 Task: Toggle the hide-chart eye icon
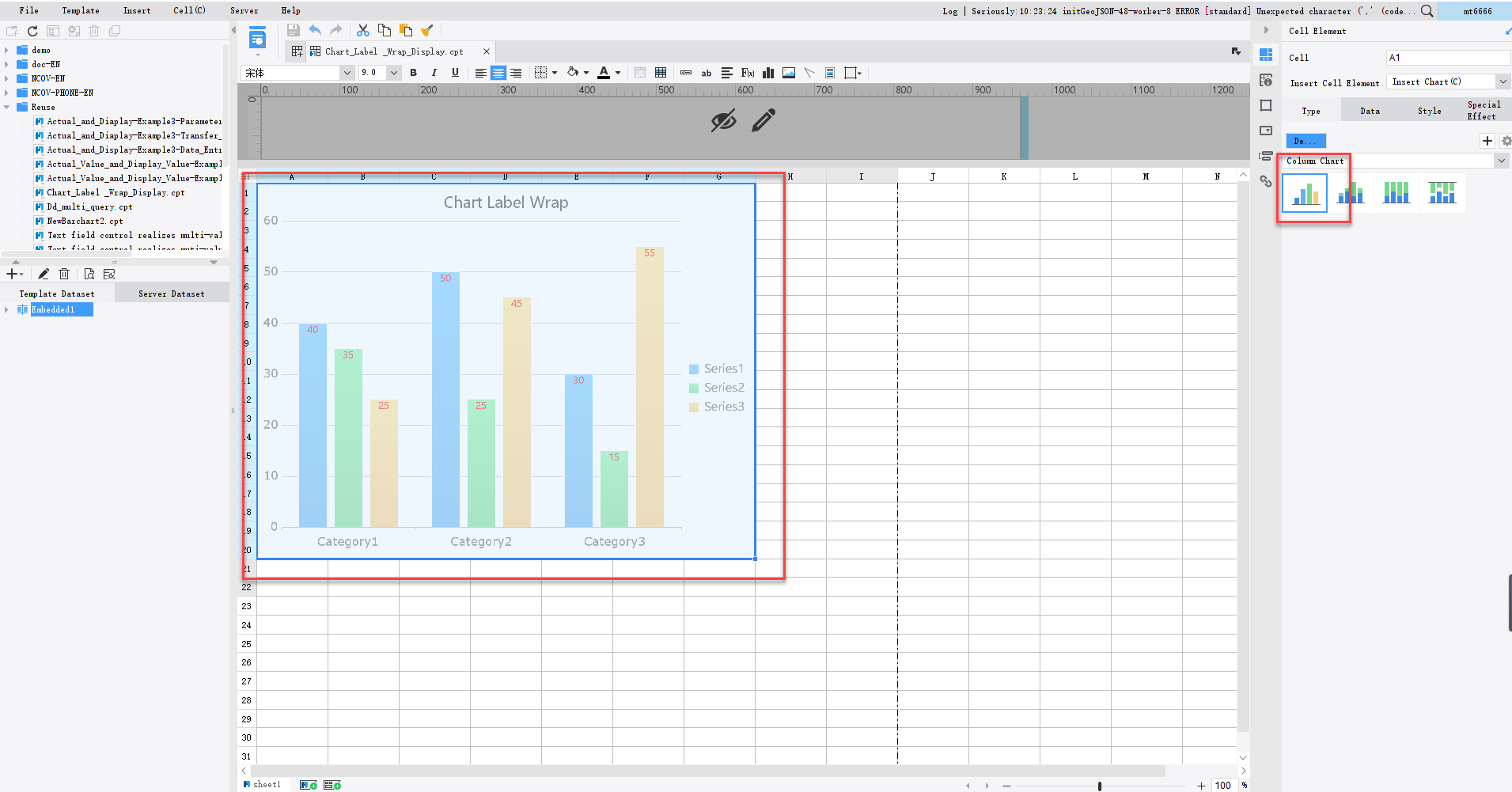pyautogui.click(x=723, y=120)
